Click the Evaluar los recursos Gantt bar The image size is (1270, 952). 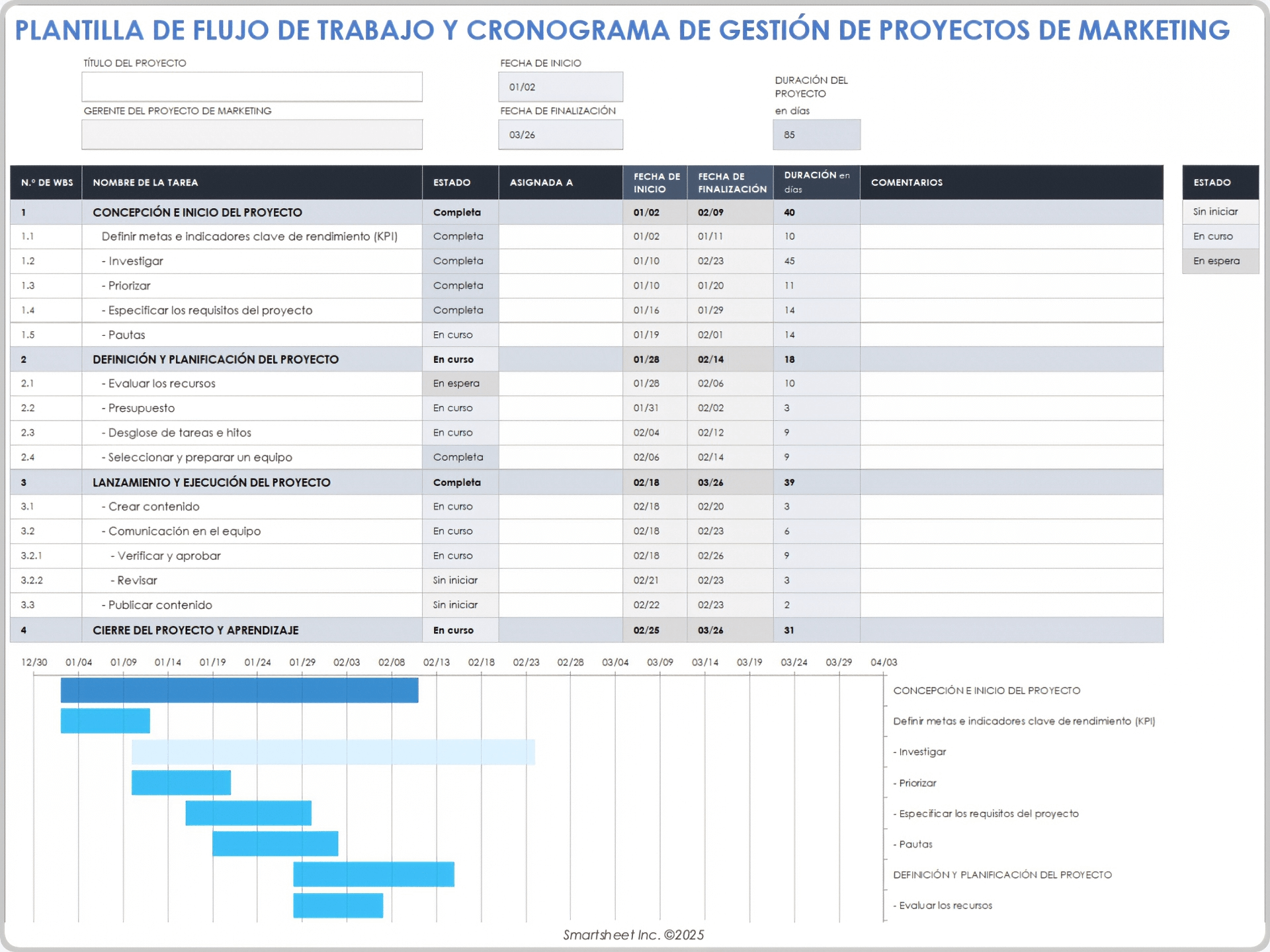click(338, 905)
